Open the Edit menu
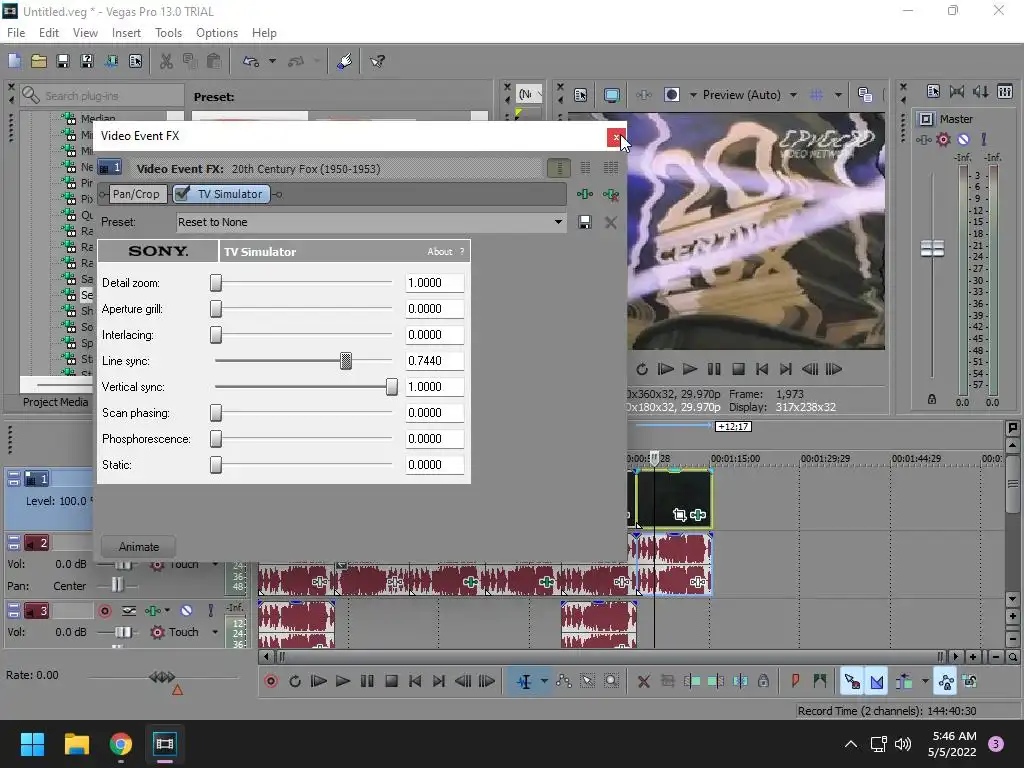The height and width of the screenshot is (768, 1024). click(x=49, y=33)
